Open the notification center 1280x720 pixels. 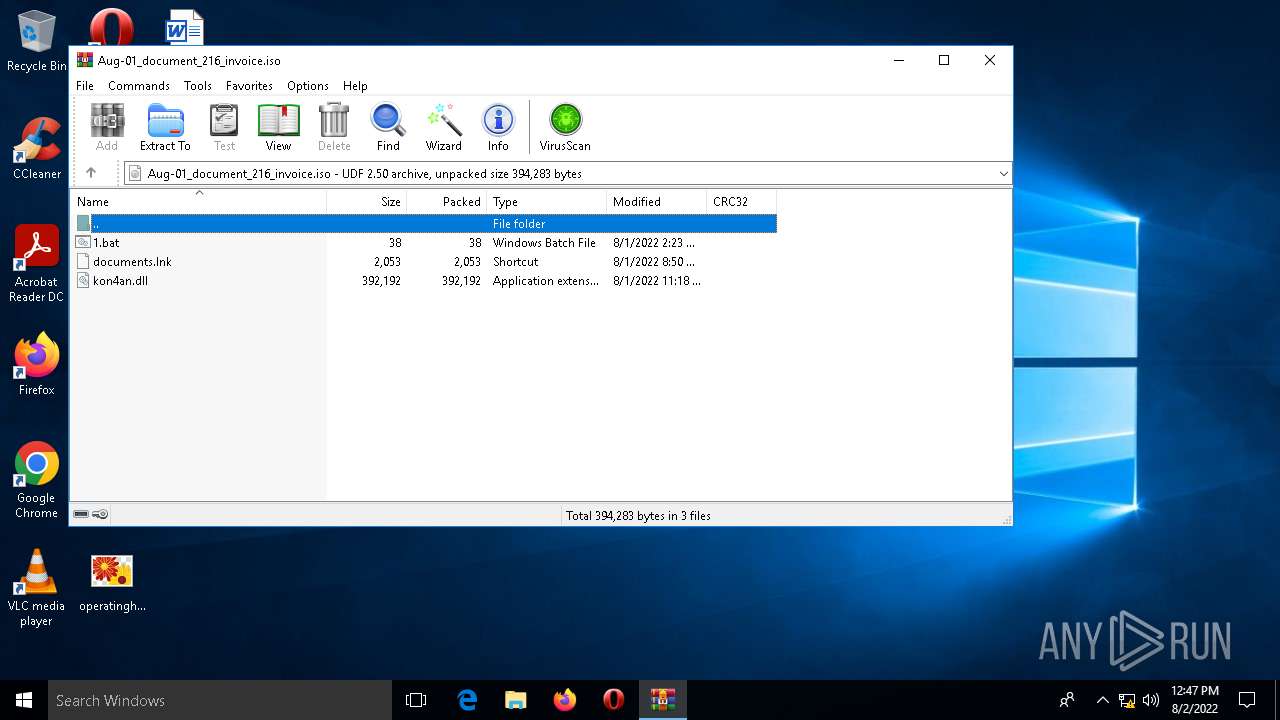[1247, 700]
